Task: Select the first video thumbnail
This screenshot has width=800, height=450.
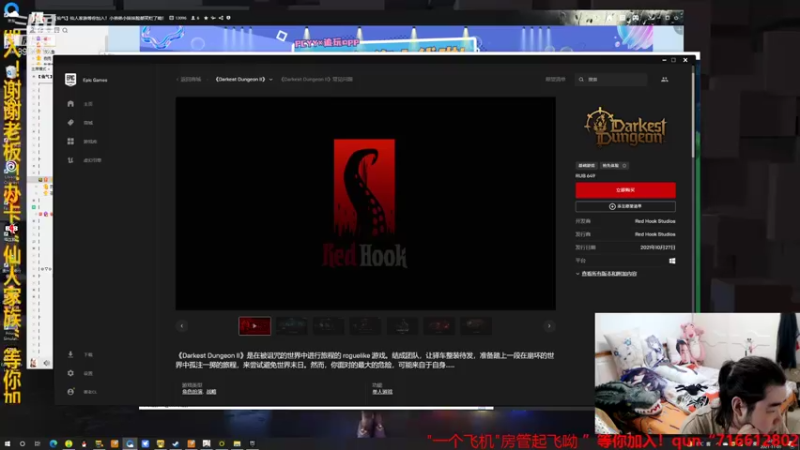Action: tap(255, 326)
